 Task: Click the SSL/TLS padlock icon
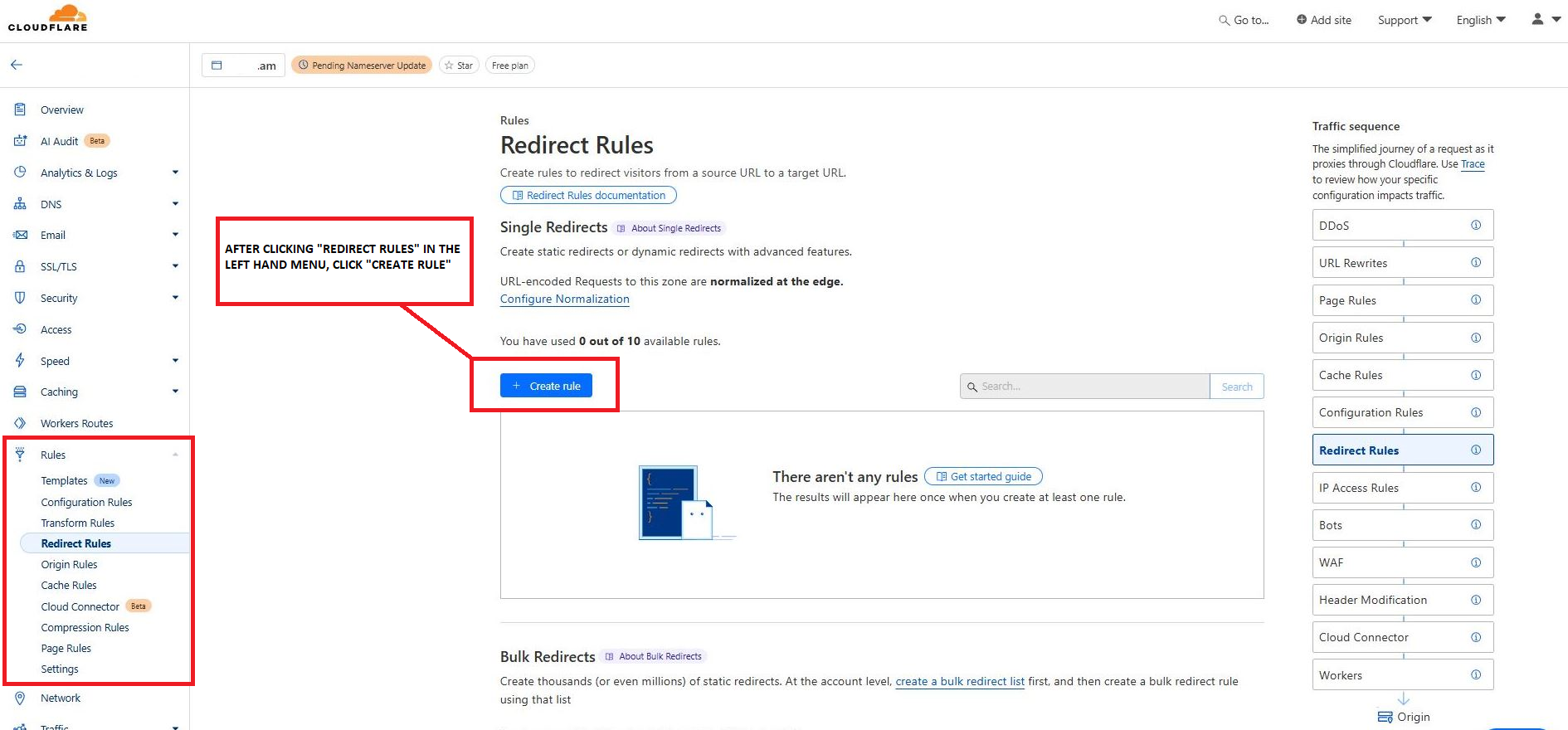coord(20,266)
